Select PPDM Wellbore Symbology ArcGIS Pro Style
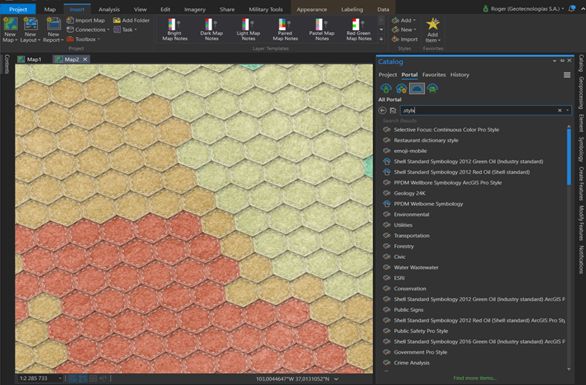Image resolution: width=586 pixels, height=385 pixels. [448, 183]
